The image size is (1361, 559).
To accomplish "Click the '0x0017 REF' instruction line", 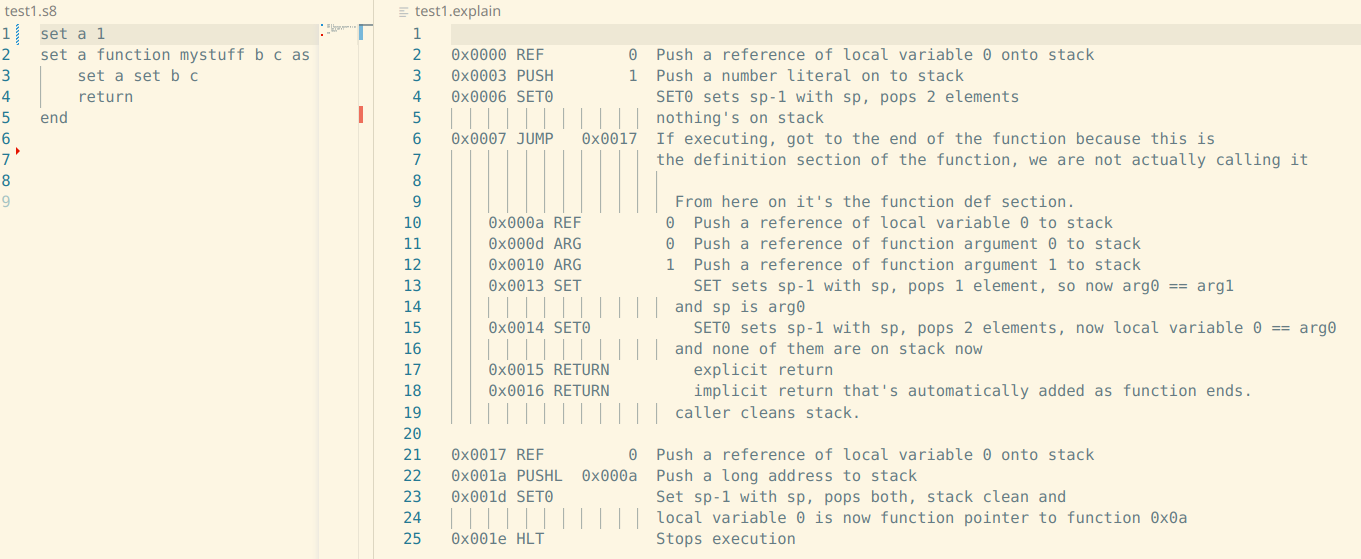I will click(773, 454).
